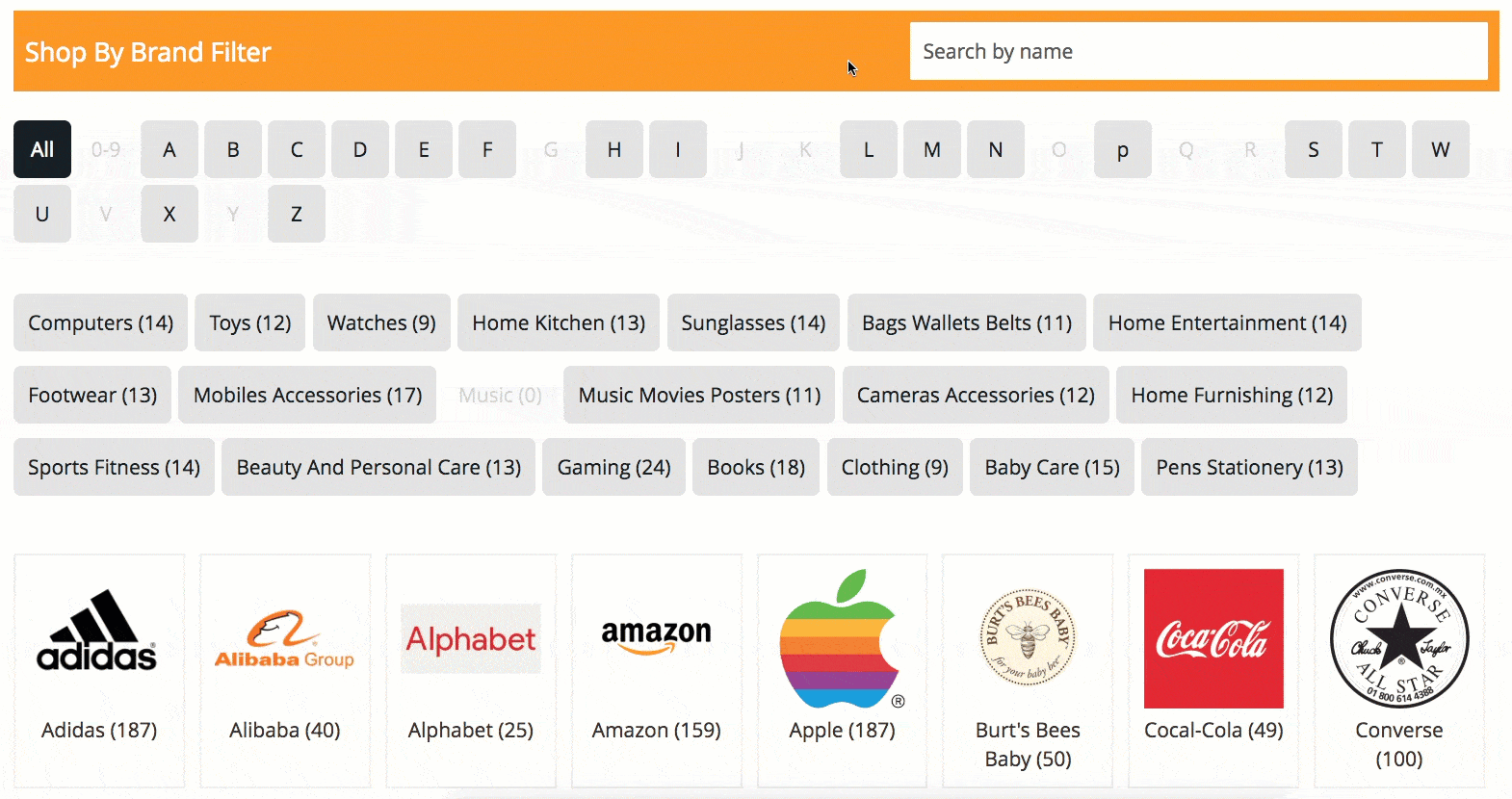The image size is (1512, 799).
Task: Pick the Bags Wallets Belts (11) category
Action: coord(967,322)
